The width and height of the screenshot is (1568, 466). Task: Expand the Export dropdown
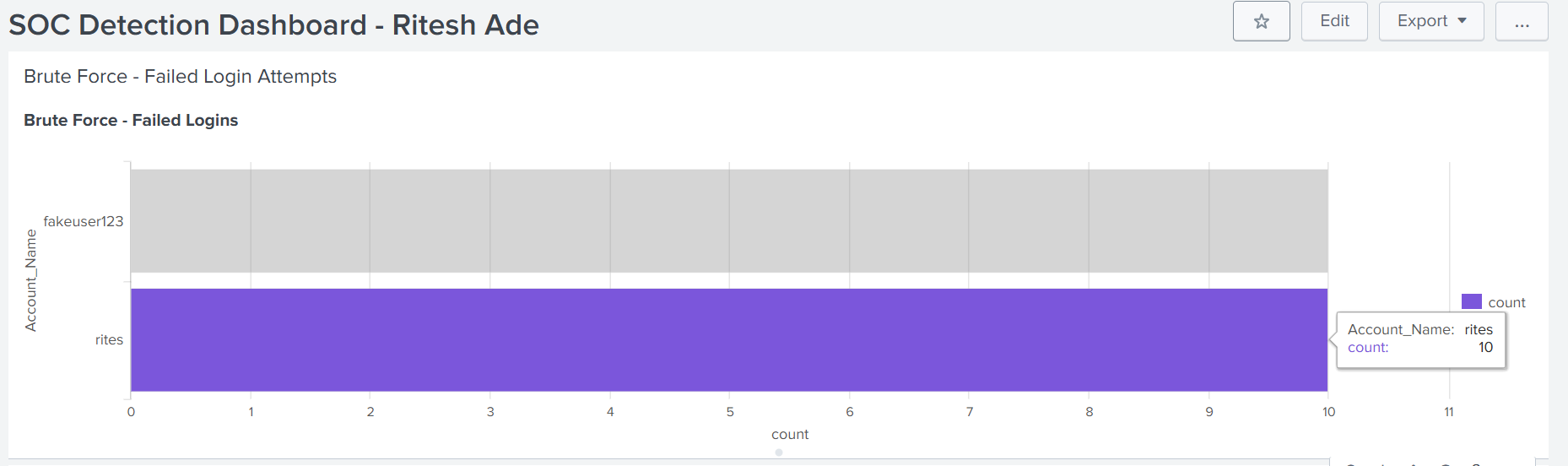pos(1430,22)
